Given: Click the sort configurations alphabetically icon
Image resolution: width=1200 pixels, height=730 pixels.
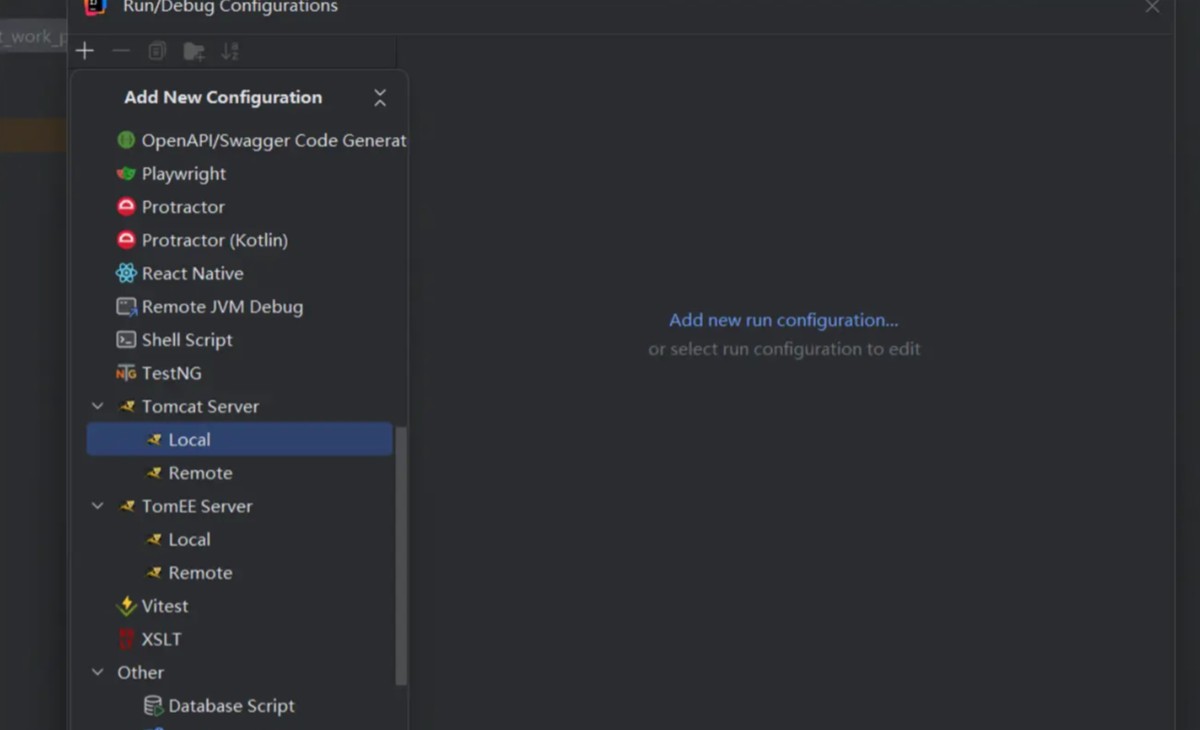Looking at the screenshot, I should click(230, 51).
